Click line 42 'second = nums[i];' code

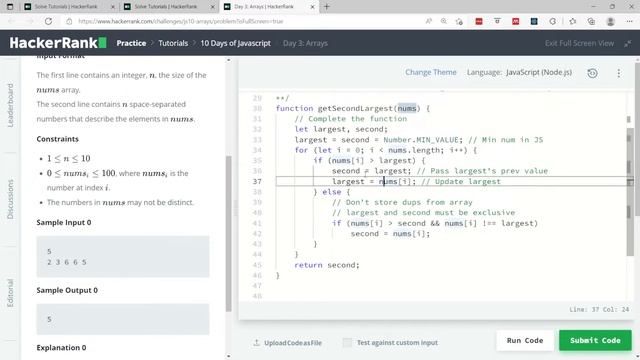[390, 233]
